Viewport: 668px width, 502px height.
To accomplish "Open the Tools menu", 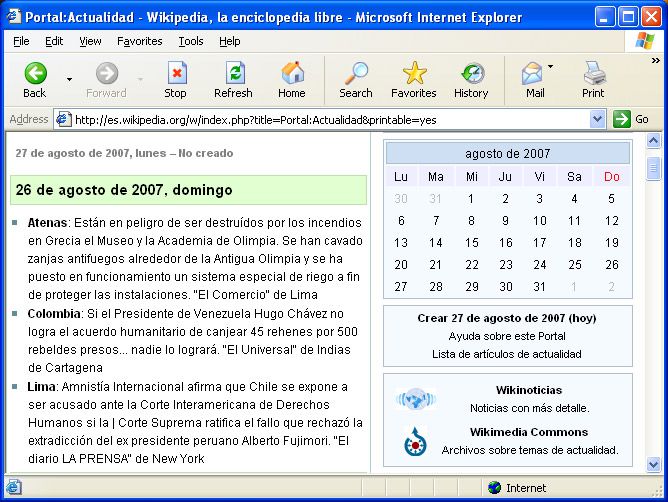I will 191,41.
